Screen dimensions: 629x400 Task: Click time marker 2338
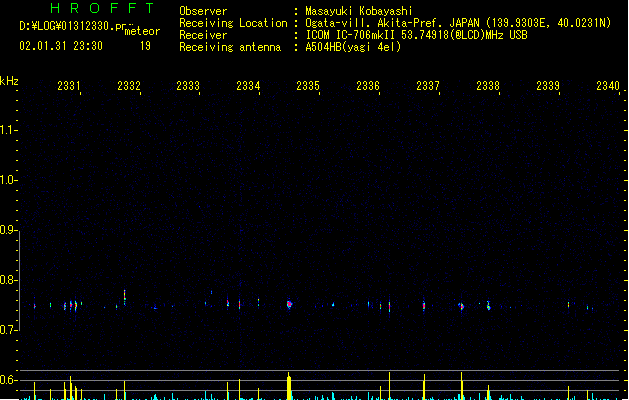[x=488, y=85]
